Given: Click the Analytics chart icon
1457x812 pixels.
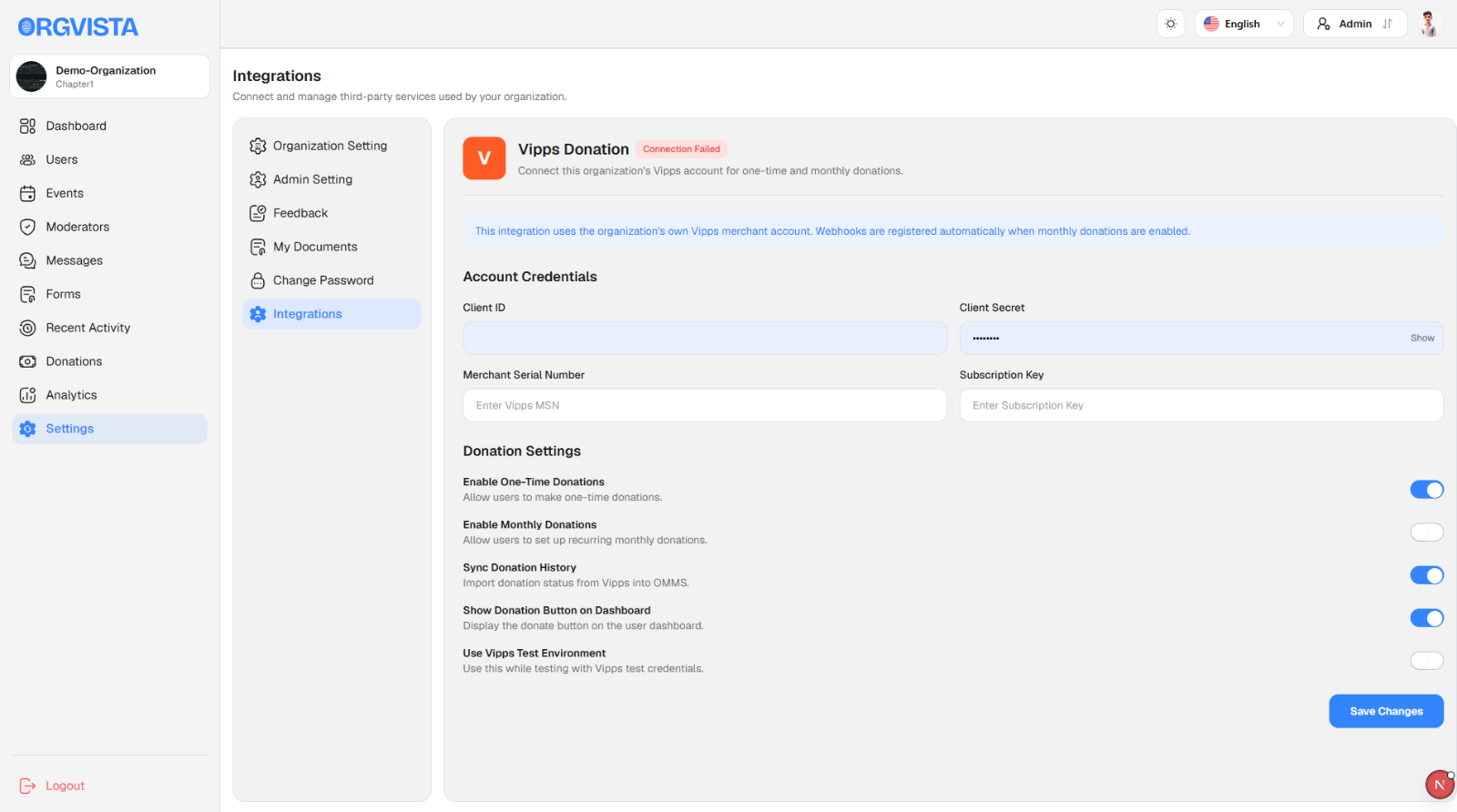Looking at the screenshot, I should click(x=28, y=395).
